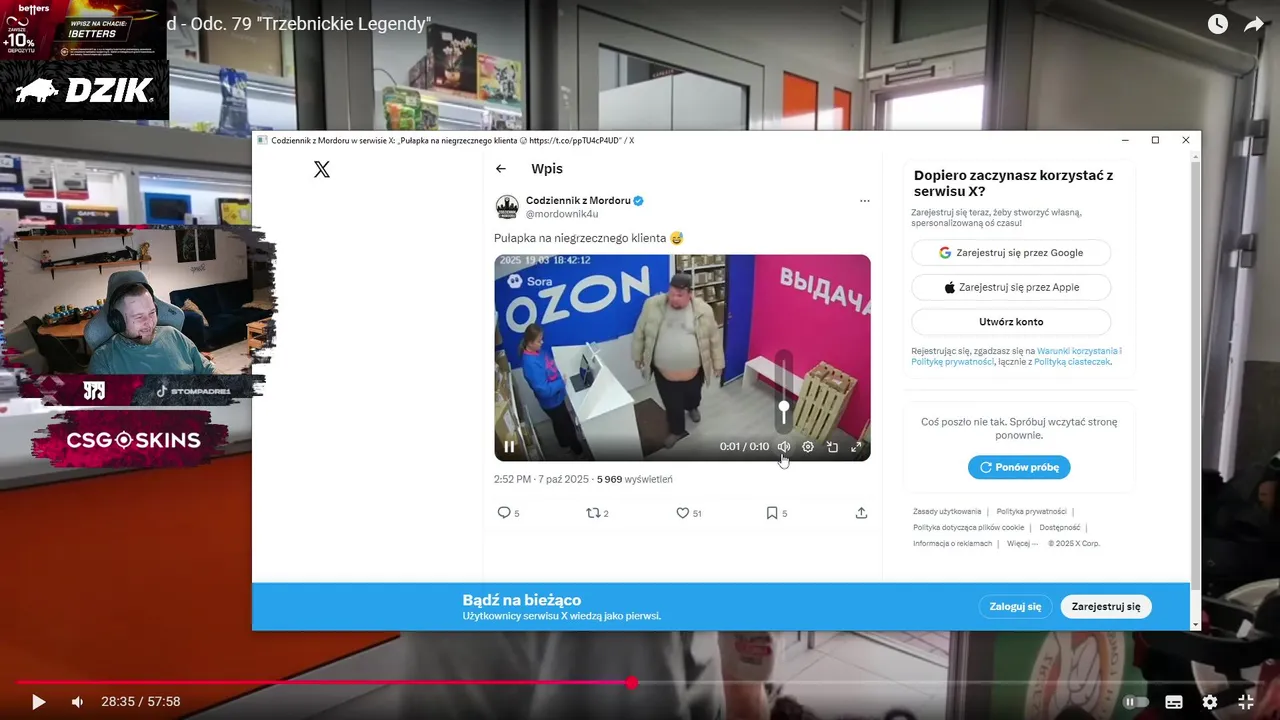
Task: Open the Zasady użytkowania footer link
Action: (x=947, y=512)
